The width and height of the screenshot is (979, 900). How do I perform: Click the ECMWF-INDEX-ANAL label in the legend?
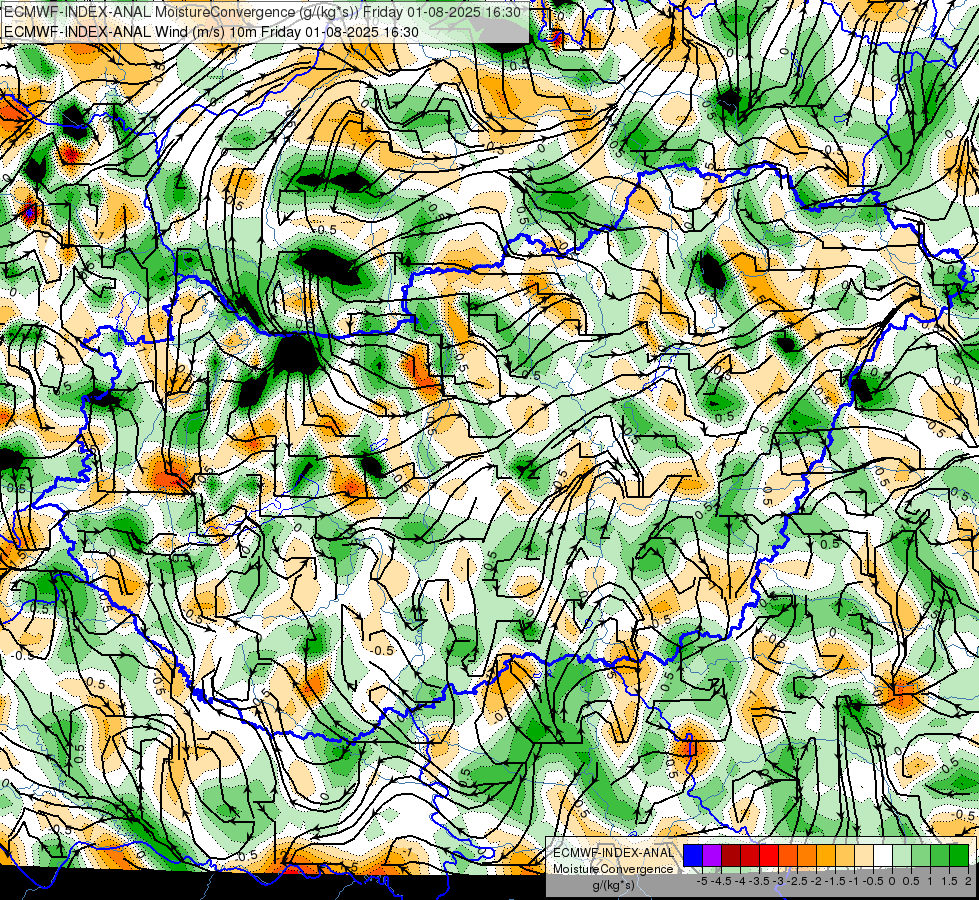tap(613, 853)
